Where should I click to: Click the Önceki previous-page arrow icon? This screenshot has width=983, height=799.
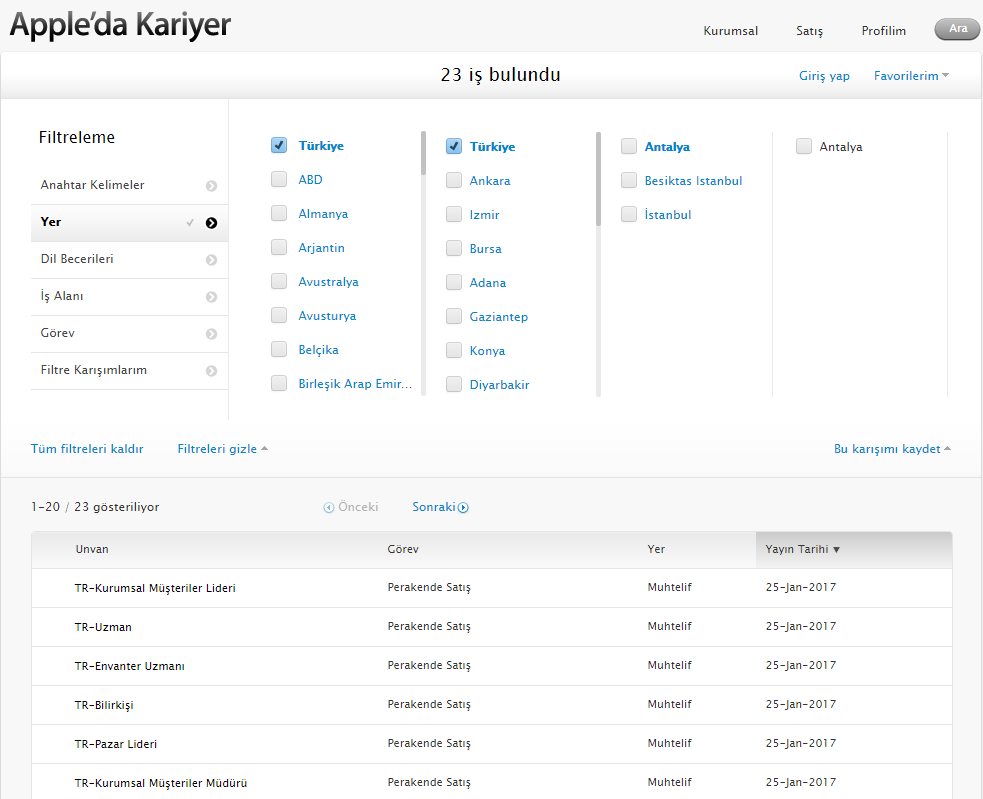pos(329,507)
